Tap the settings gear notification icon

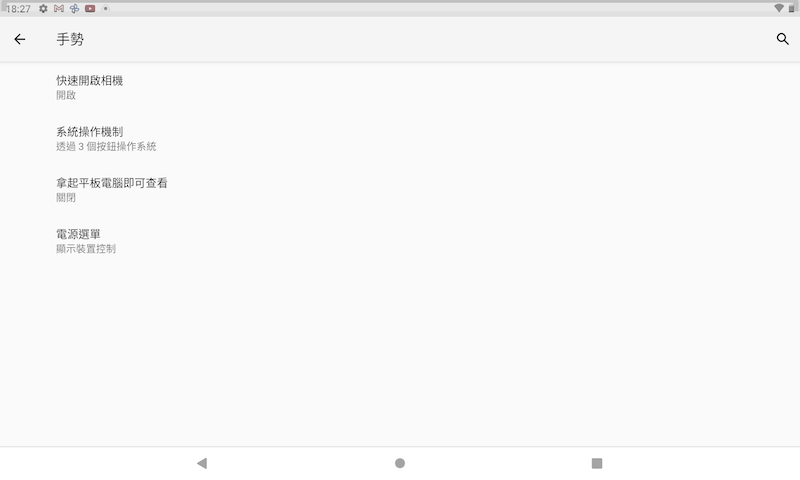(x=43, y=9)
